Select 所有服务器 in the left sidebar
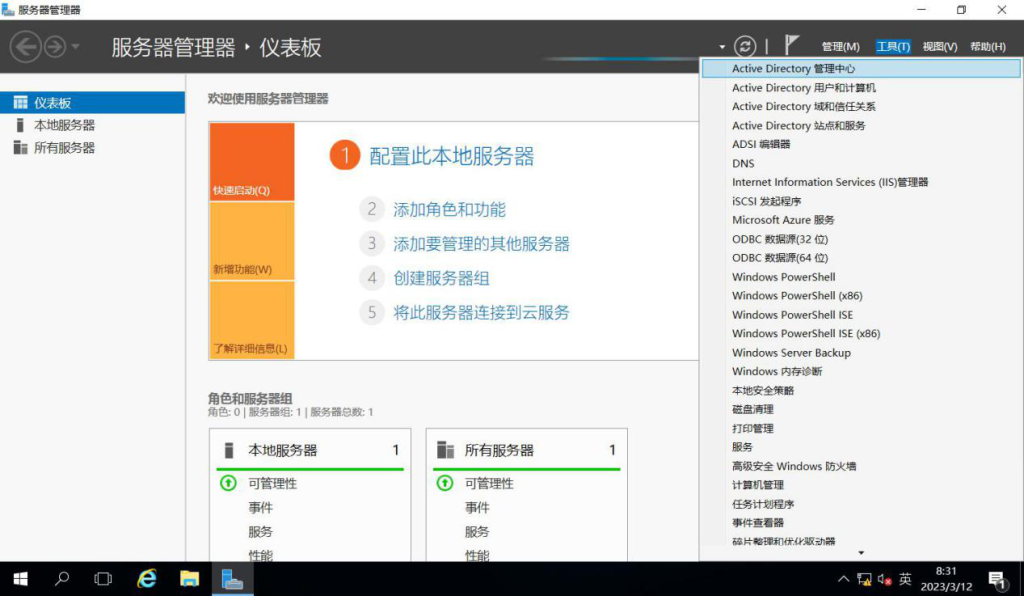Screen dimensions: 1024x596 [92, 148]
